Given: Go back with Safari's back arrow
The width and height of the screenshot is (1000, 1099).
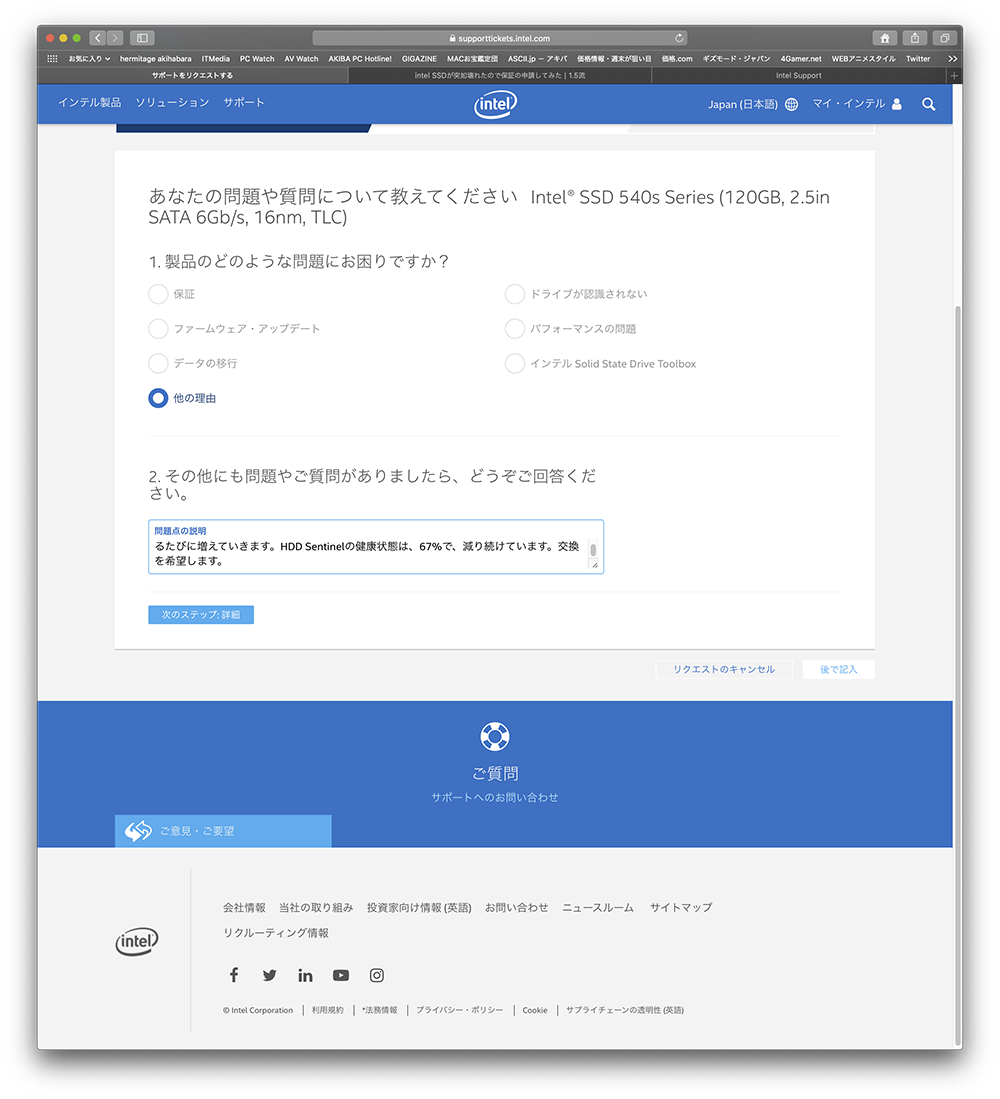Looking at the screenshot, I should (x=97, y=38).
